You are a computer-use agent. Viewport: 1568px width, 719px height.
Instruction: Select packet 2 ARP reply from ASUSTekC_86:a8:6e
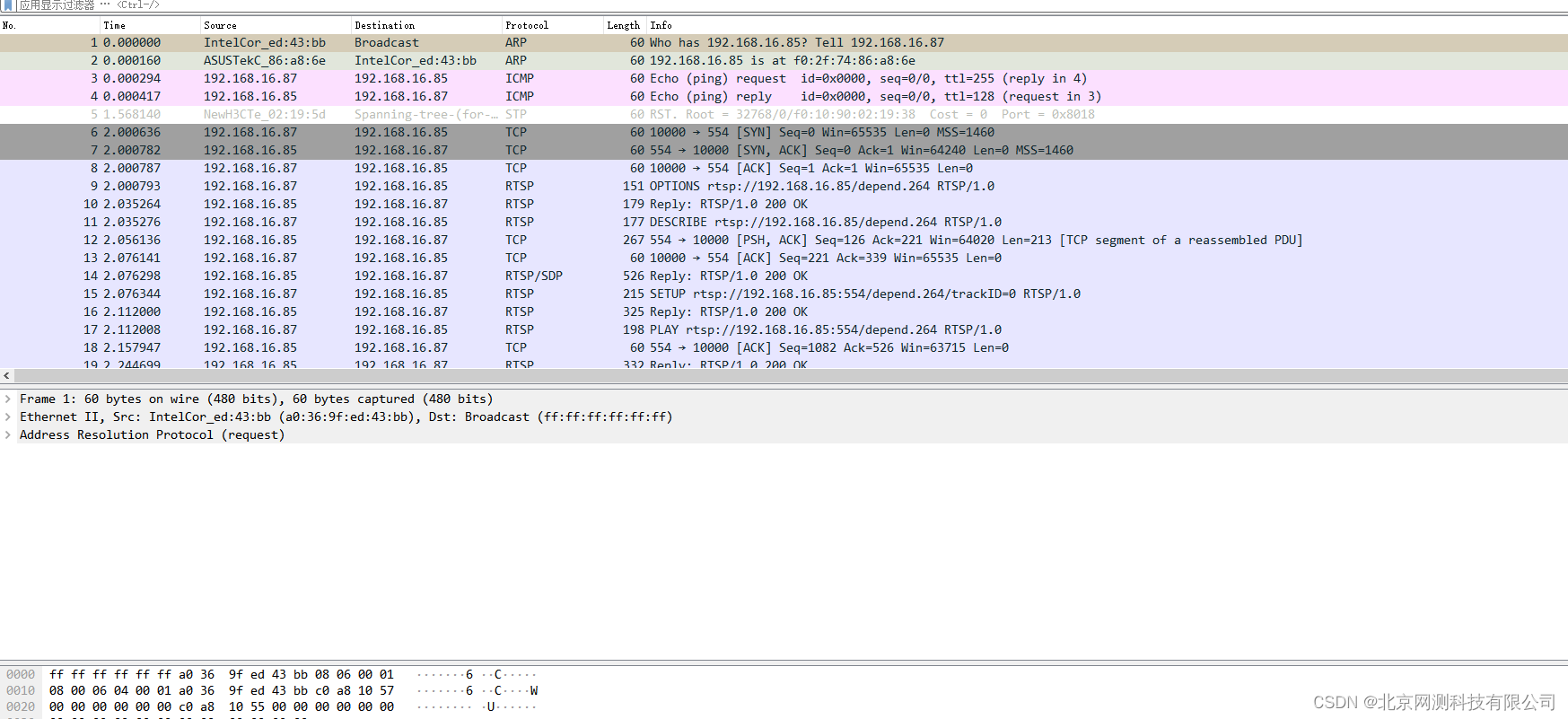click(784, 60)
